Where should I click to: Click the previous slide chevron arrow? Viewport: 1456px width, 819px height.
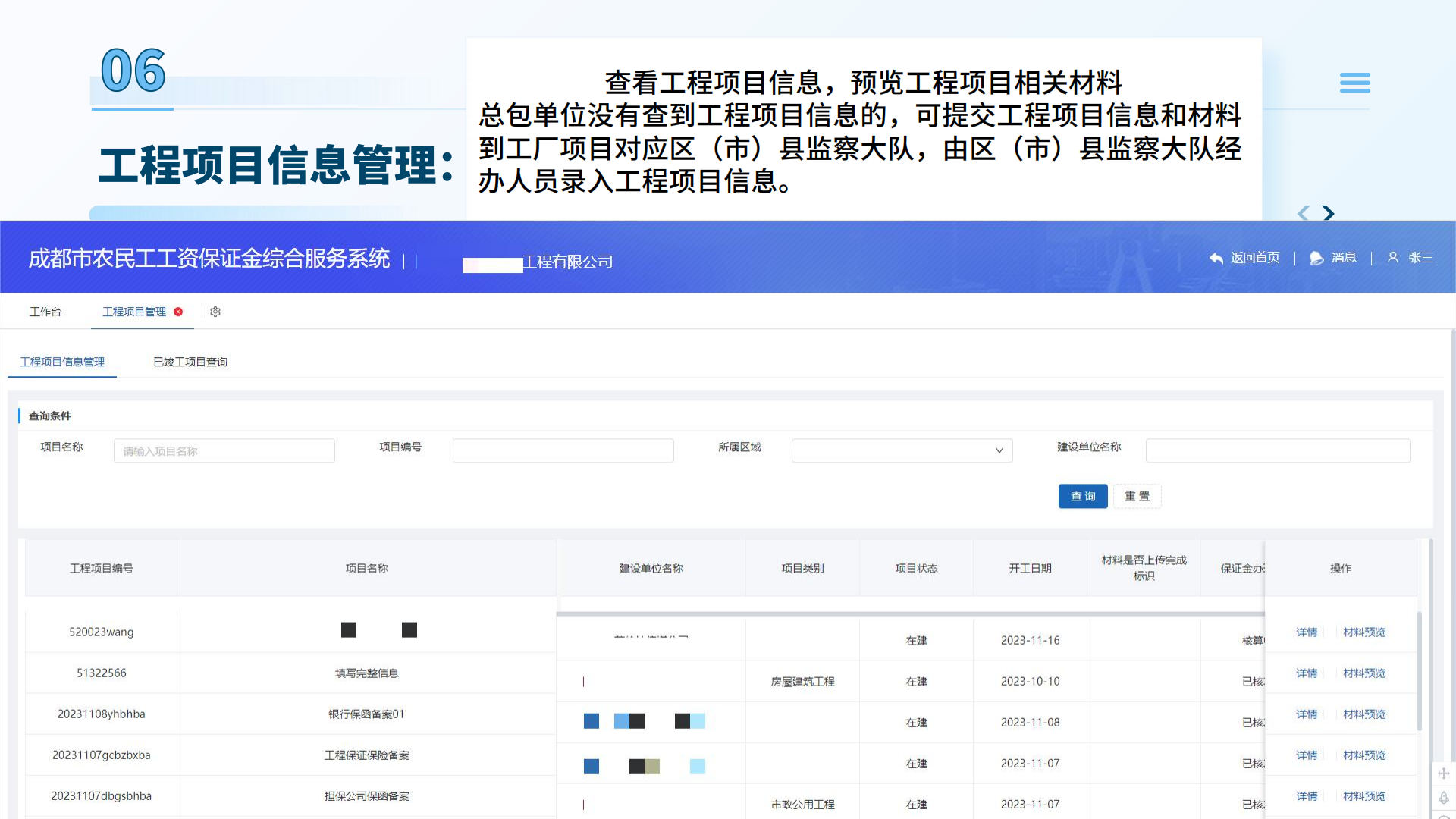pyautogui.click(x=1303, y=213)
